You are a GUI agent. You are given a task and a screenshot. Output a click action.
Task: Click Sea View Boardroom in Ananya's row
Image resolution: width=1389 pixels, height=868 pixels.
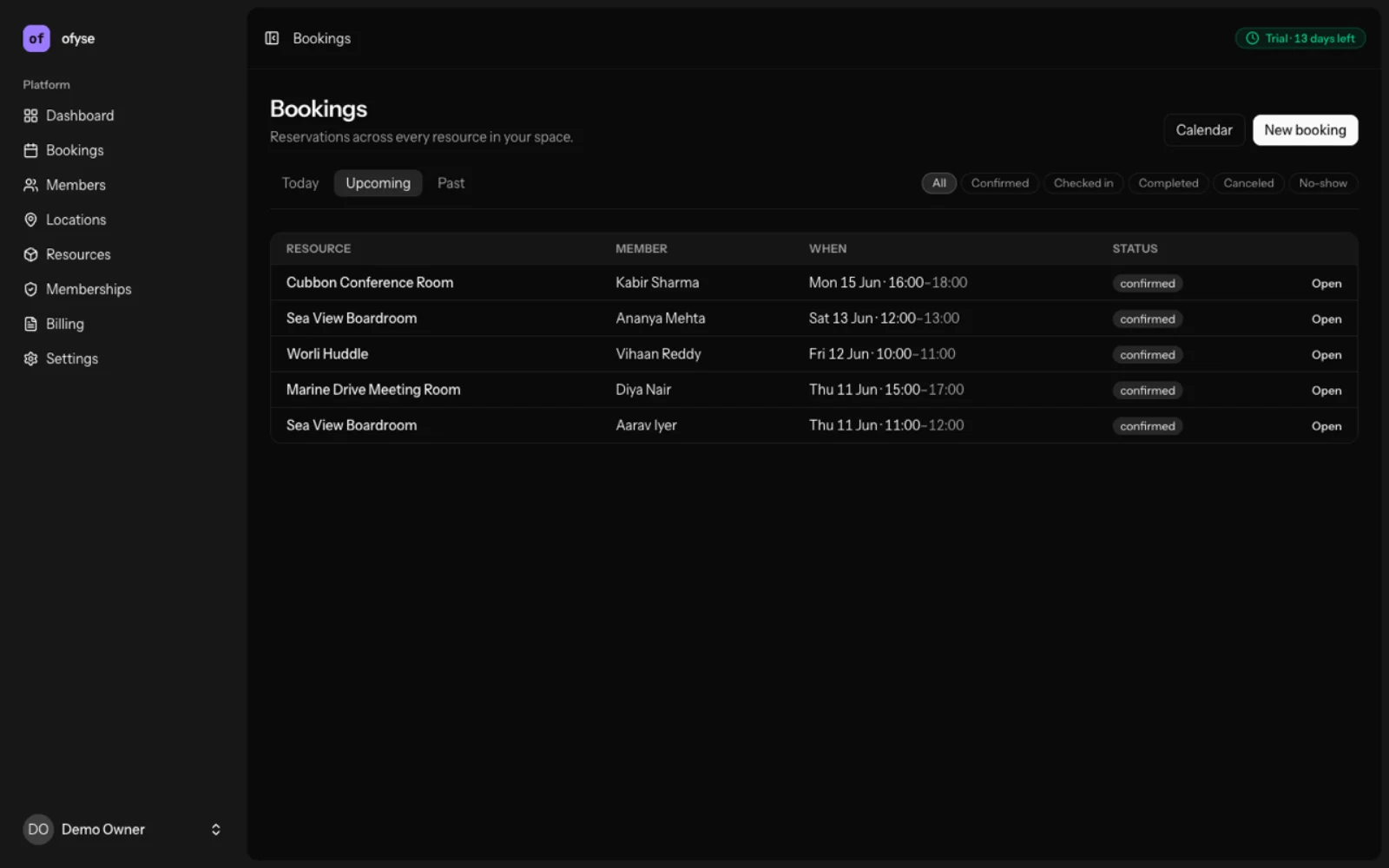(352, 319)
